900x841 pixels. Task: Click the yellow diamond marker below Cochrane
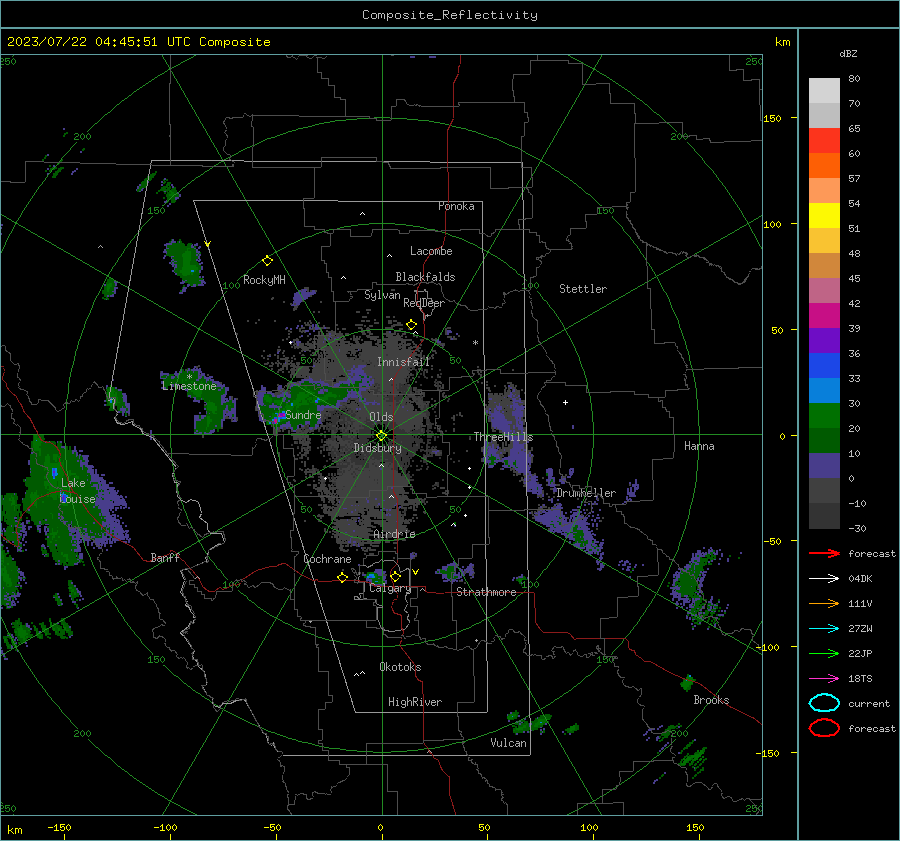pos(342,577)
